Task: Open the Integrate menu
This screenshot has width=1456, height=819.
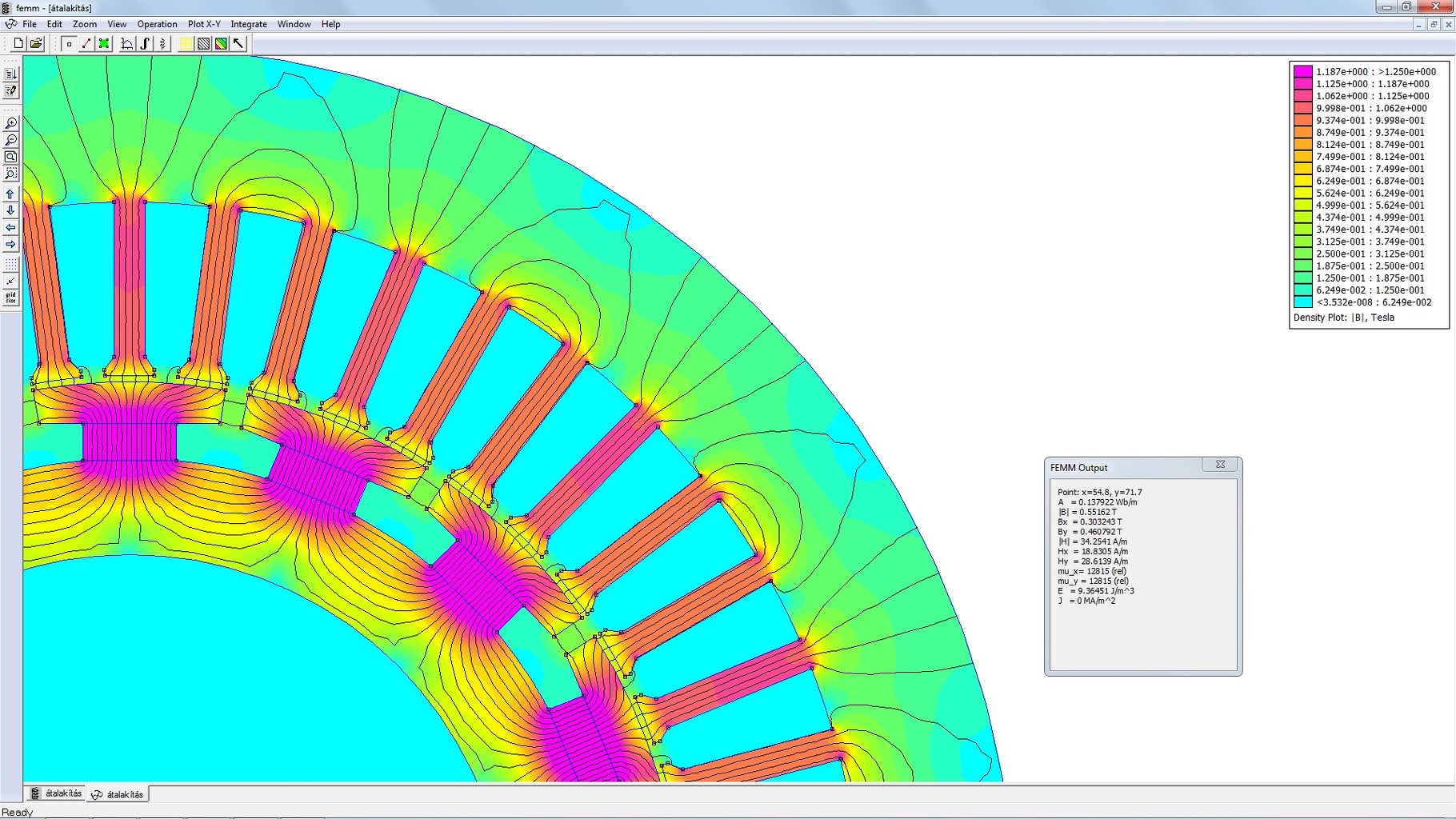Action: tap(249, 24)
